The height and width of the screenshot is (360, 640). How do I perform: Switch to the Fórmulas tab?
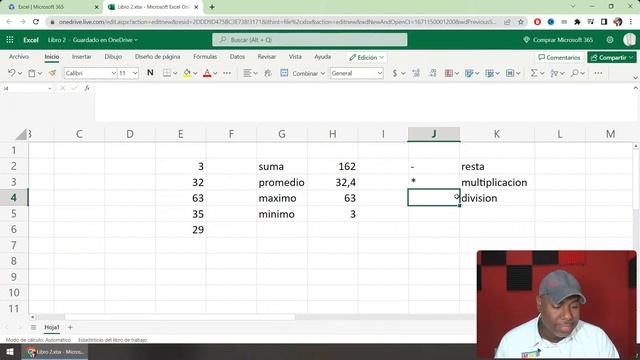205,57
